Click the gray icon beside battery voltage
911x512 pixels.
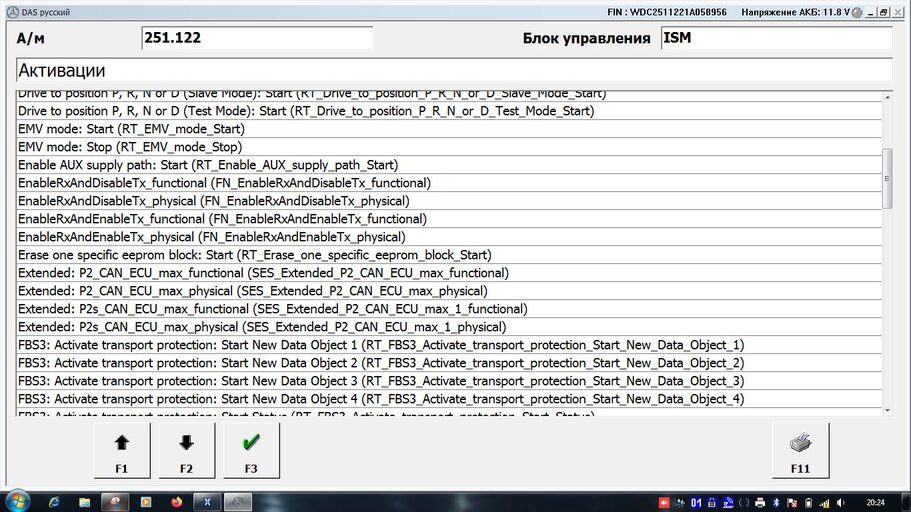coord(857,12)
